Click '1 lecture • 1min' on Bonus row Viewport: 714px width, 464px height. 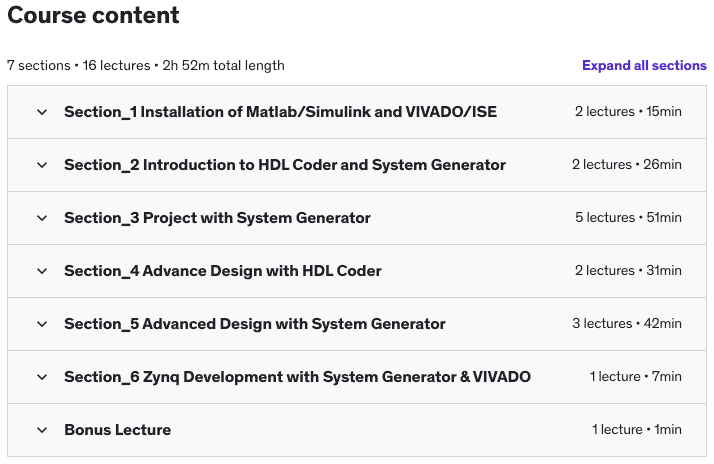point(637,429)
